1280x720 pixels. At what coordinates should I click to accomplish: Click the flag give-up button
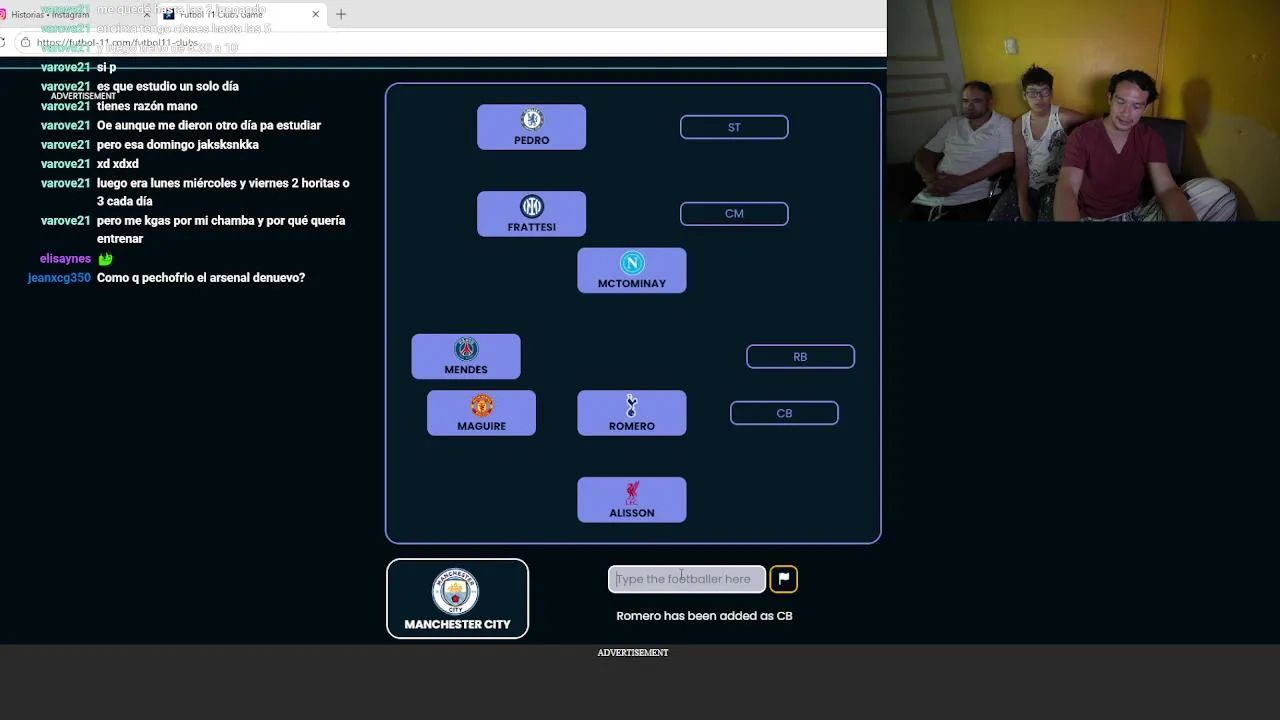point(783,579)
